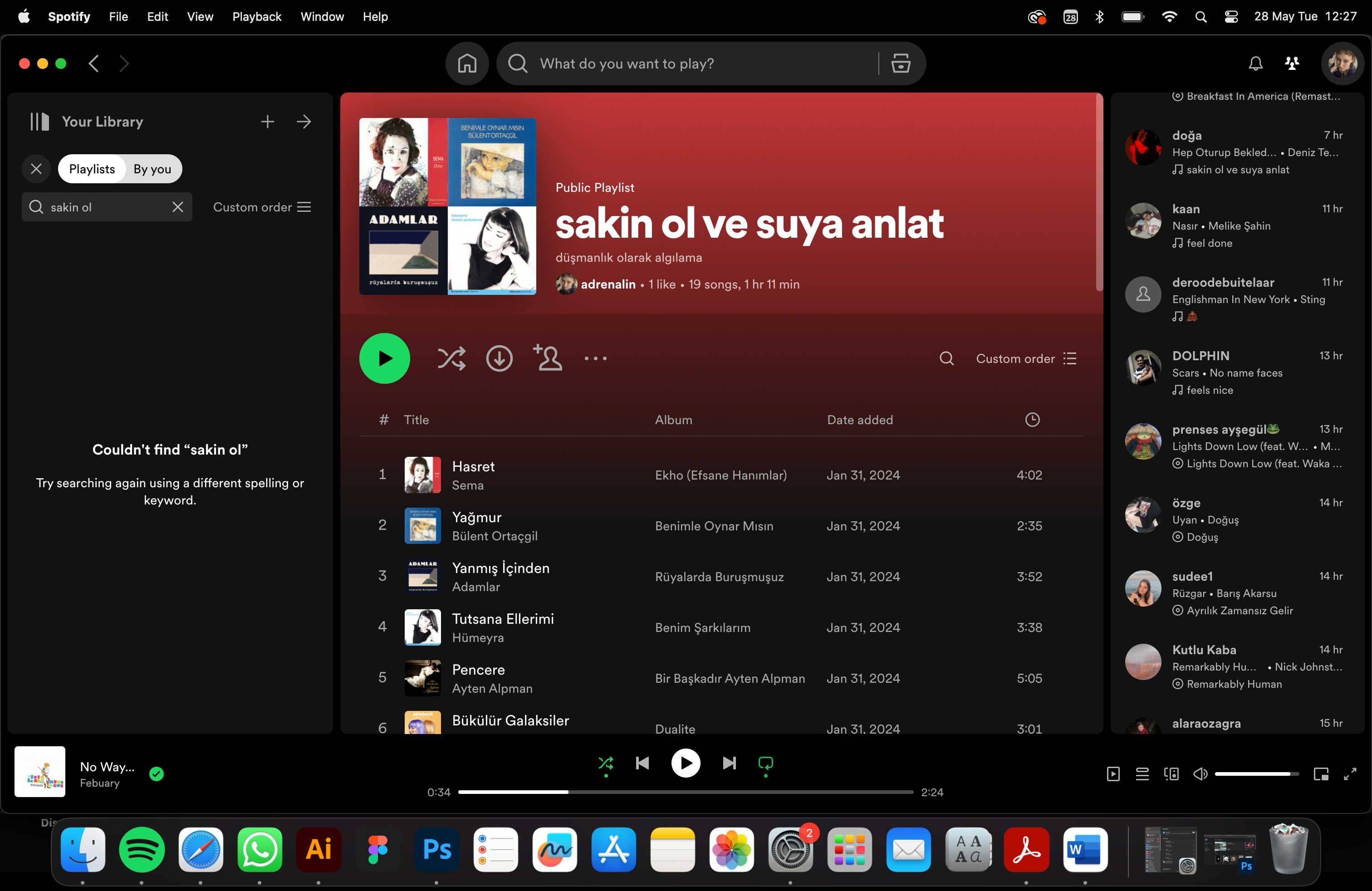The image size is (1372, 891).
Task: Open doğa's friend activity profile
Action: tap(1187, 136)
